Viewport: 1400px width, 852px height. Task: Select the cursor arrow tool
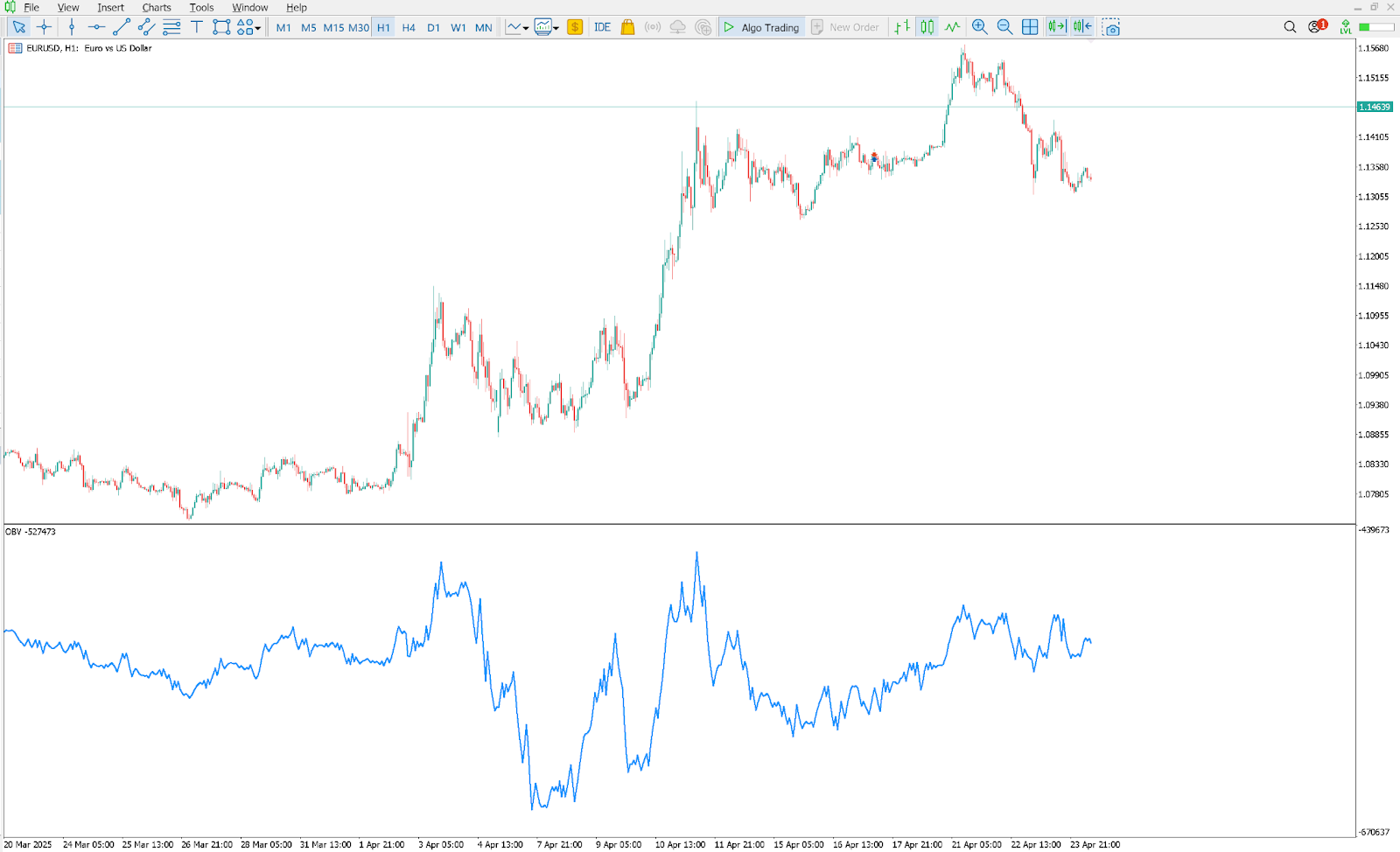pyautogui.click(x=18, y=27)
